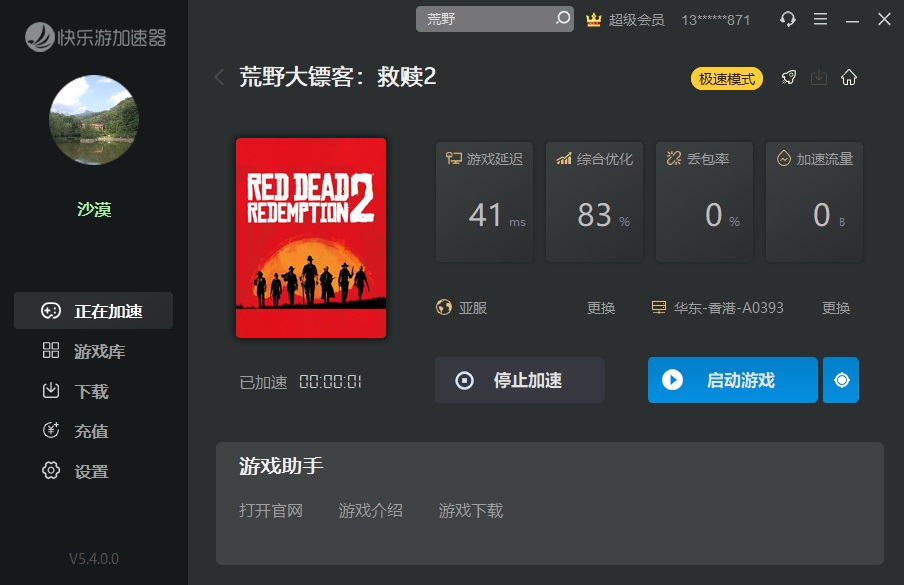Click server node icon beside 华东-香港-A0393
Screen dimensions: 904x585
tap(659, 307)
